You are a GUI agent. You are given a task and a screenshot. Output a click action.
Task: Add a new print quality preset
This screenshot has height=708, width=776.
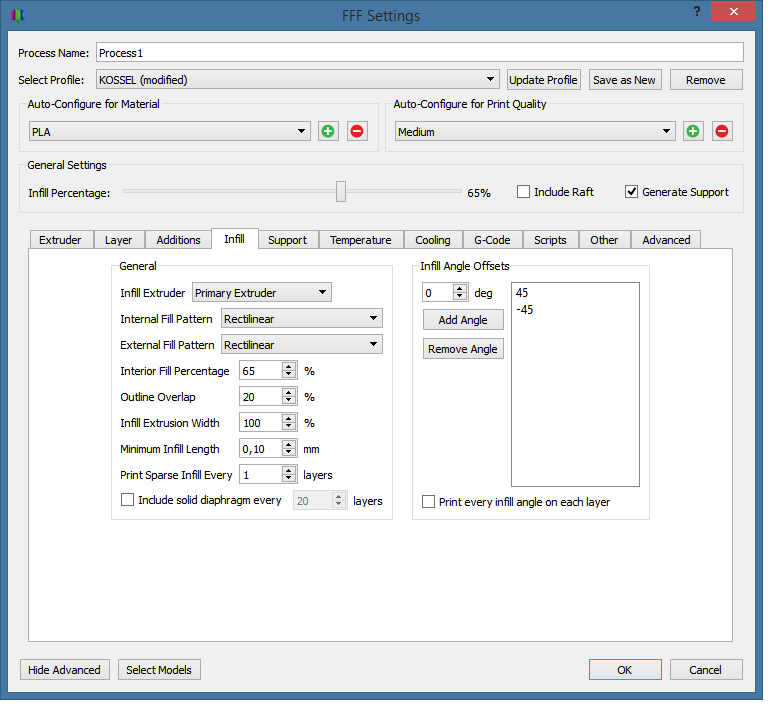tap(693, 132)
